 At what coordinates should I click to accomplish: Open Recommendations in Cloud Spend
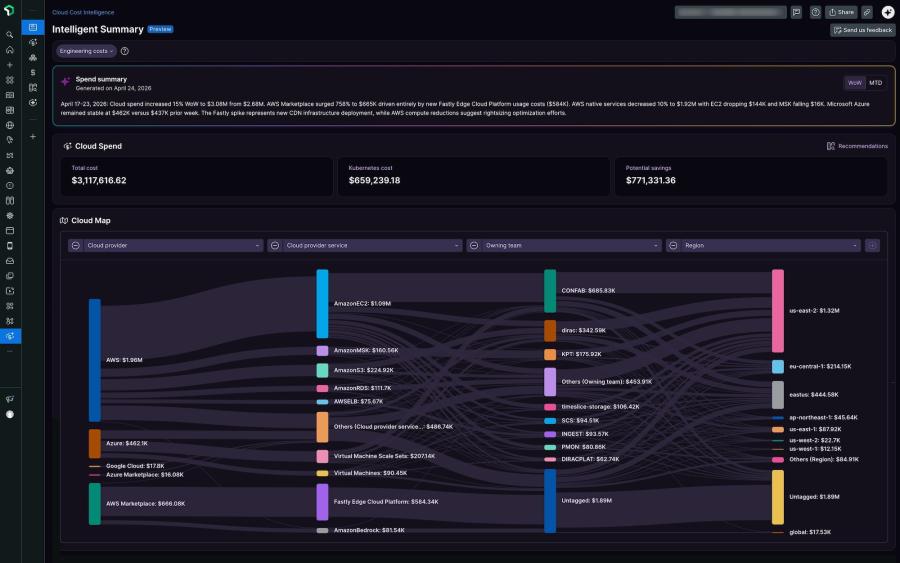(857, 146)
